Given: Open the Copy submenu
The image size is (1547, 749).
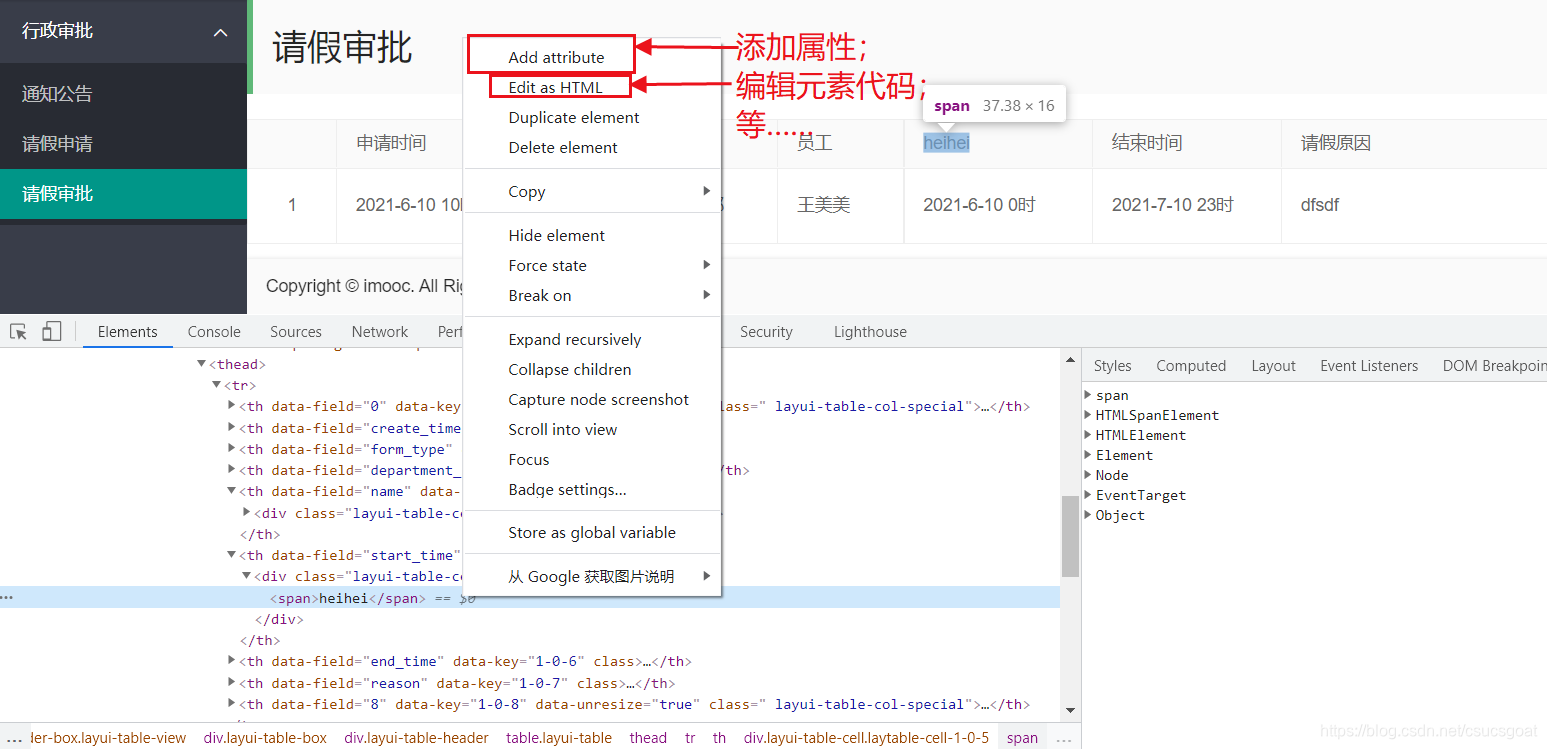Looking at the screenshot, I should [x=592, y=191].
